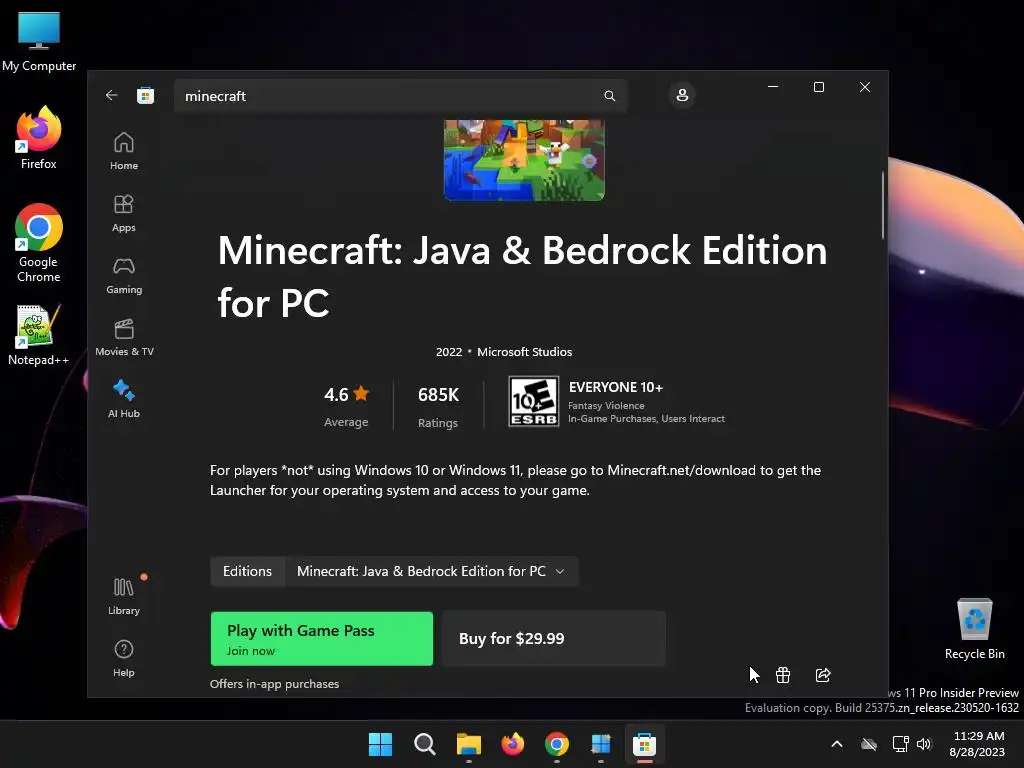Select Notepad++ desktop shortcut
The image size is (1024, 768).
39,334
